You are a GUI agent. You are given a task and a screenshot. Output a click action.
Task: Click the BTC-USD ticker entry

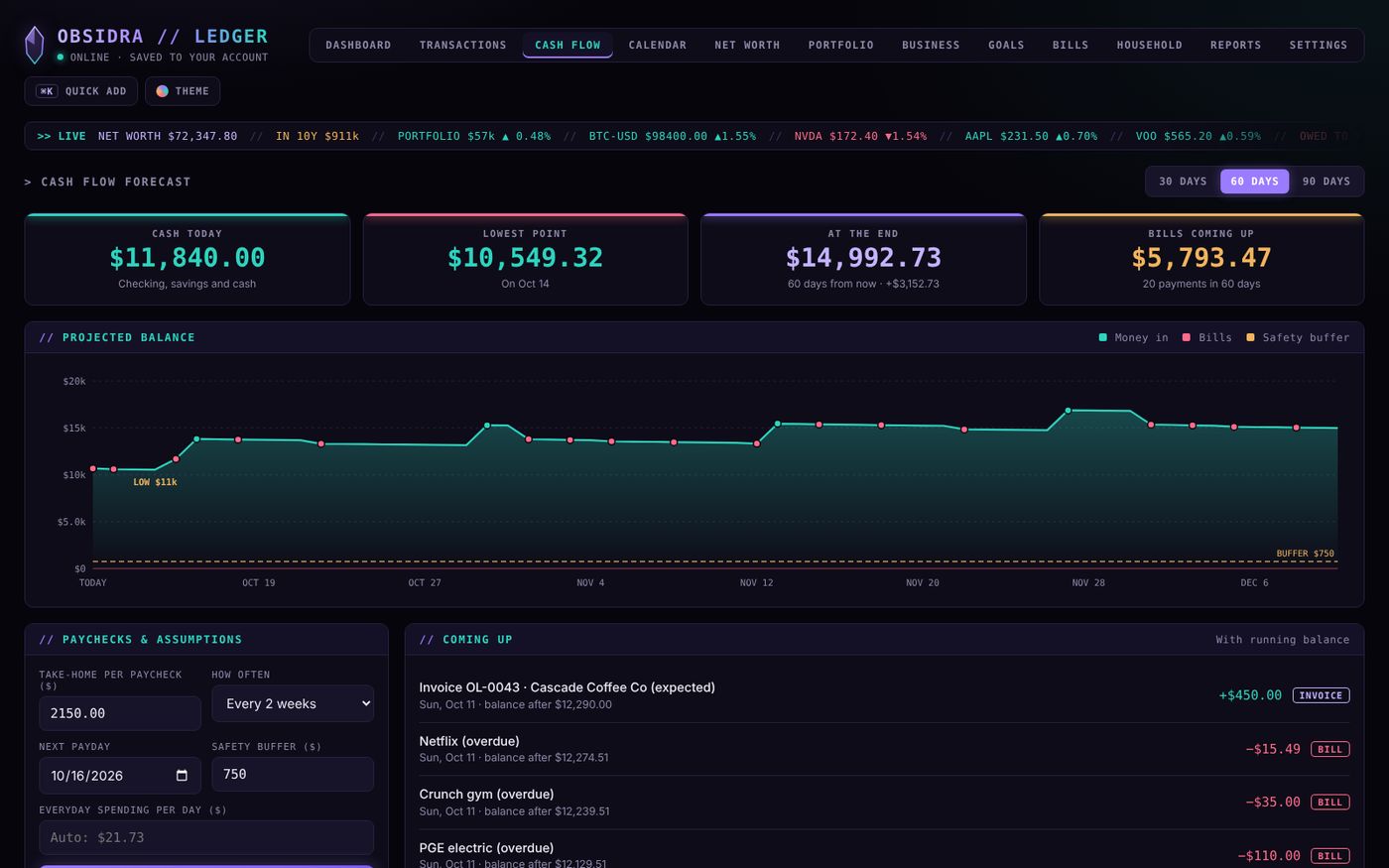[672, 136]
